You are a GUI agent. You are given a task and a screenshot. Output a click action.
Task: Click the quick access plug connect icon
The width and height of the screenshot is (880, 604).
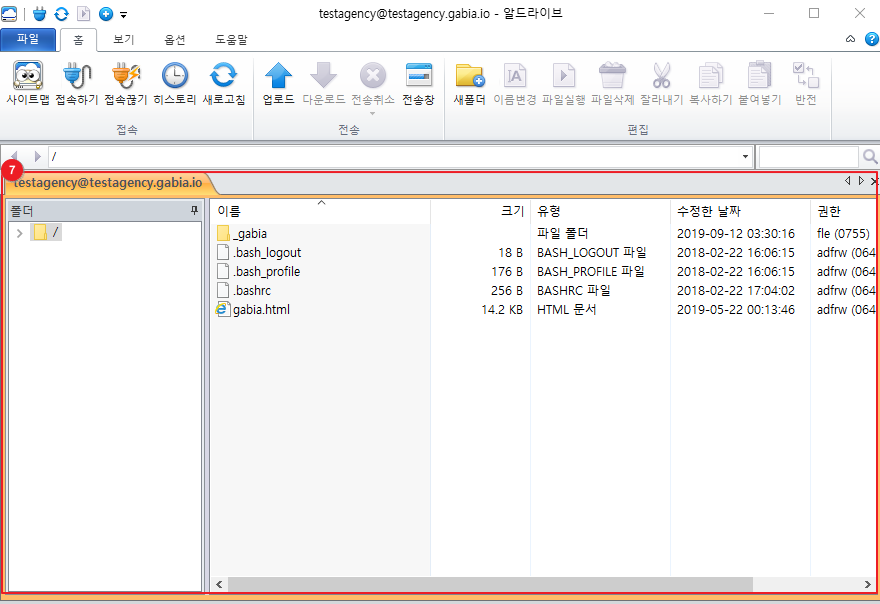[x=39, y=13]
